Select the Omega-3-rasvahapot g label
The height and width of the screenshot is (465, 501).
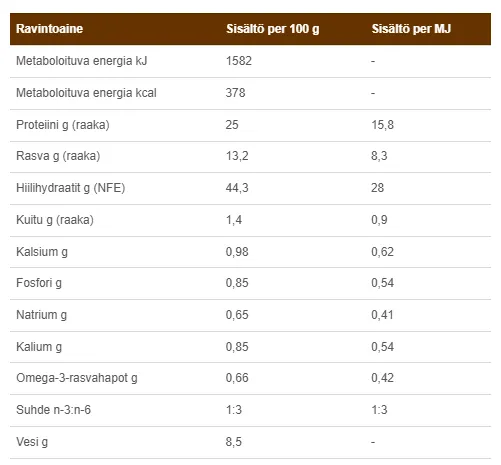[77, 378]
